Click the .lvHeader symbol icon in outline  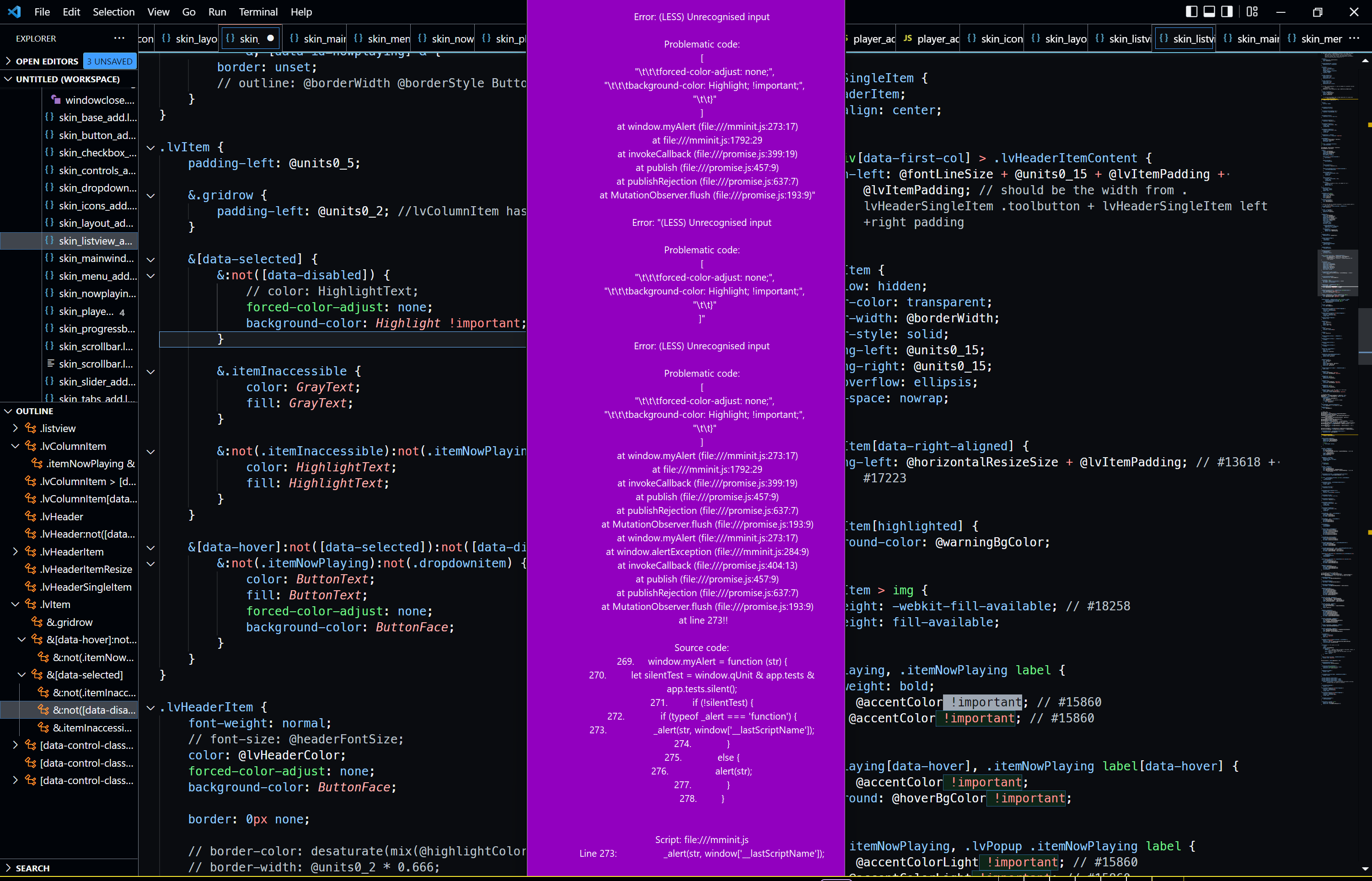click(x=31, y=517)
